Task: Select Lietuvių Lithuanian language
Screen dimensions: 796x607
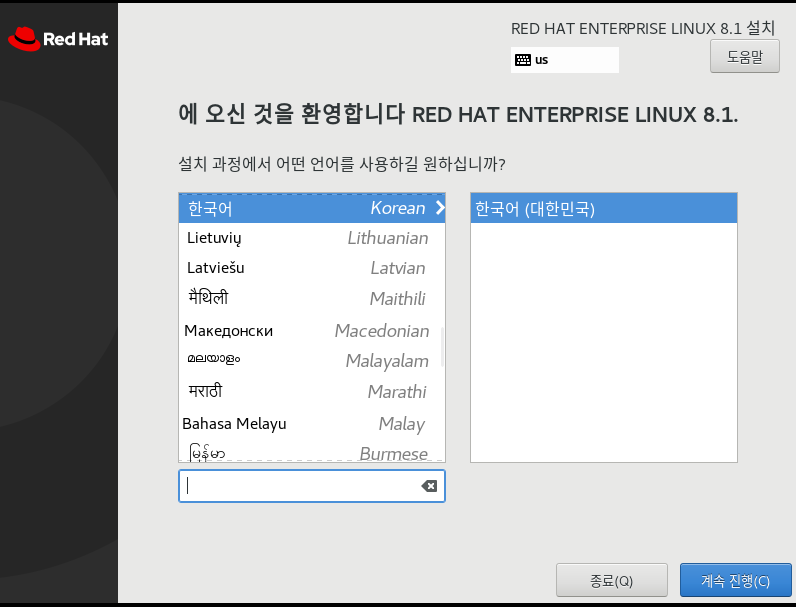Action: click(312, 238)
